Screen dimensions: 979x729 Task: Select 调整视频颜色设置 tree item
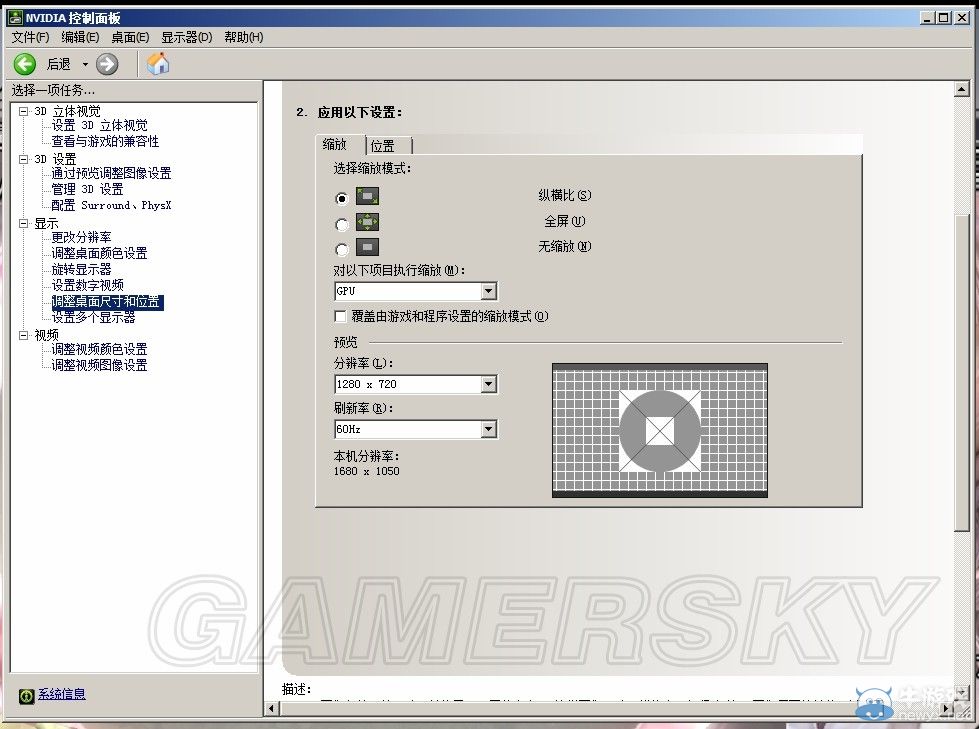(99, 350)
